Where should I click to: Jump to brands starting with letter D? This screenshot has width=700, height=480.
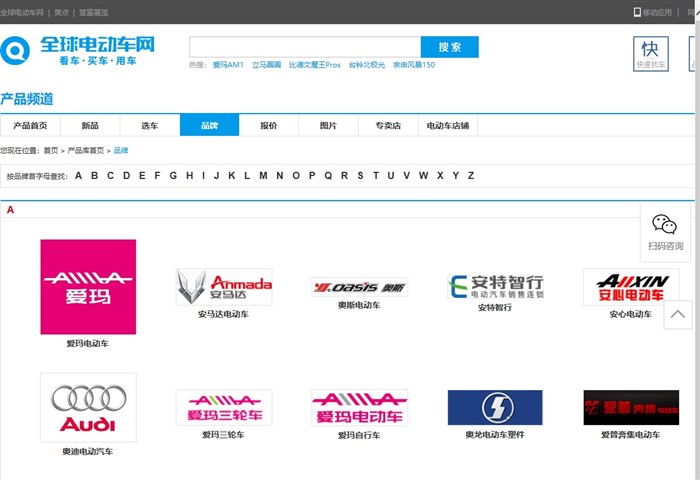tap(127, 175)
